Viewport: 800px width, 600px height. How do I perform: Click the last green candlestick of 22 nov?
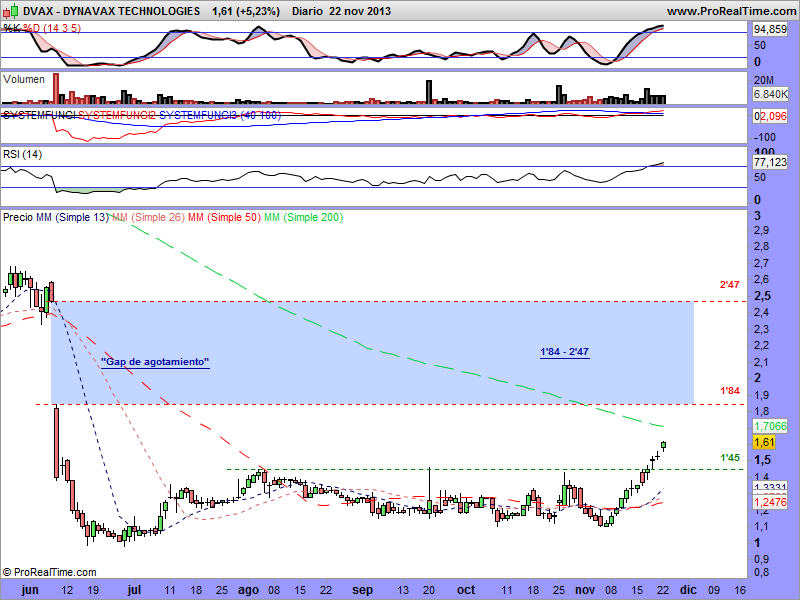point(664,445)
